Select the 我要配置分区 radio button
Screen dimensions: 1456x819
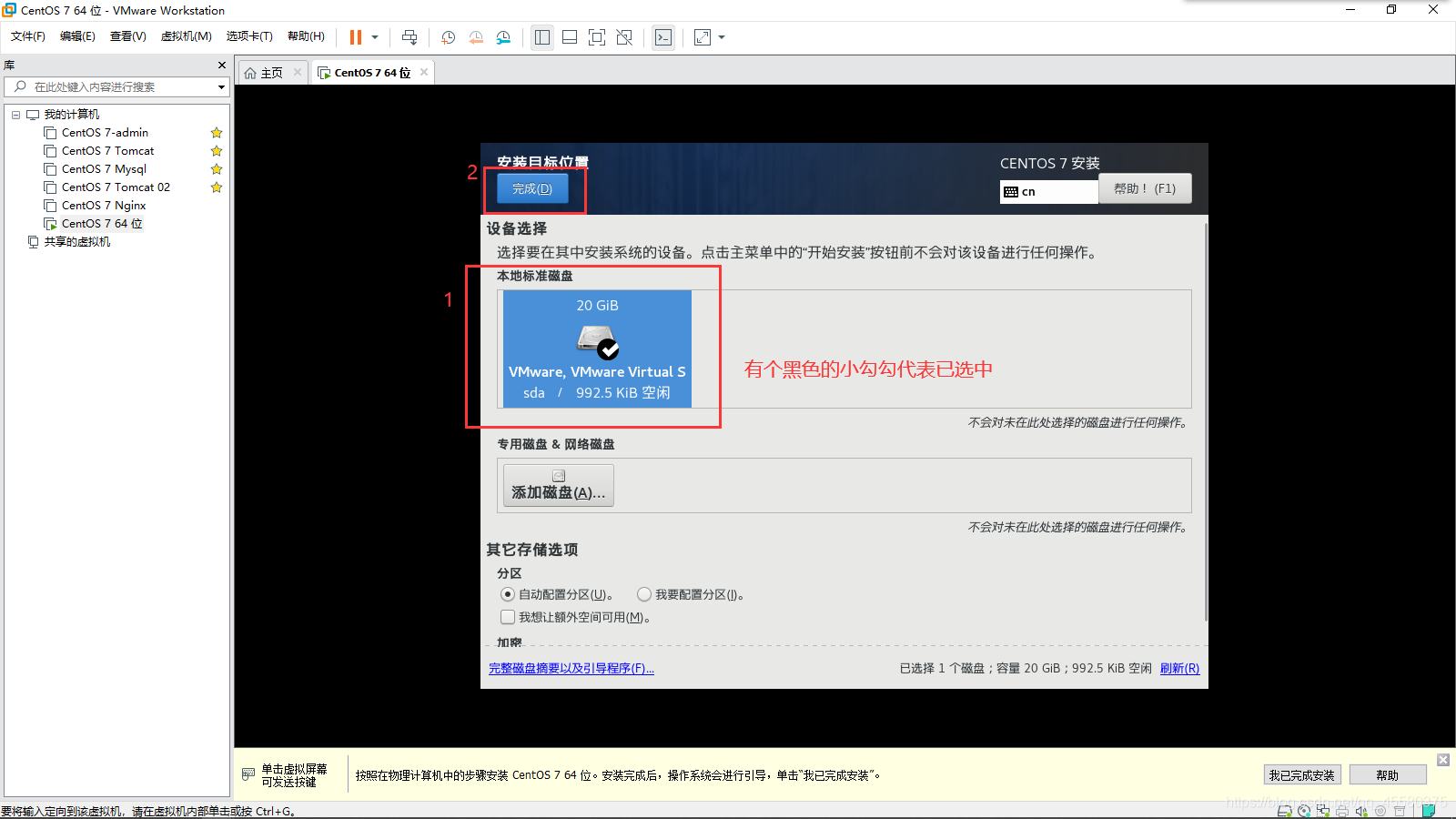pos(644,594)
